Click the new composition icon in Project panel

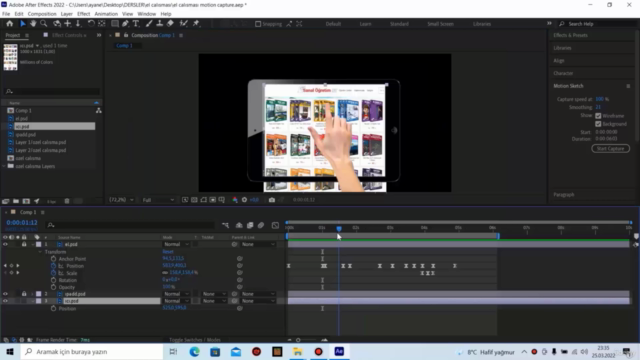[x=26, y=201]
